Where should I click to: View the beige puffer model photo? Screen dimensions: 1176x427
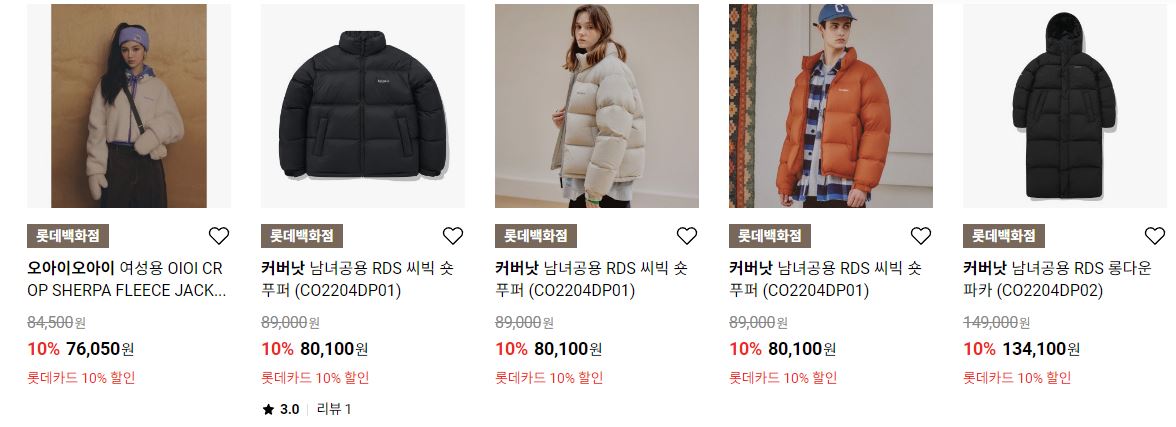(597, 106)
